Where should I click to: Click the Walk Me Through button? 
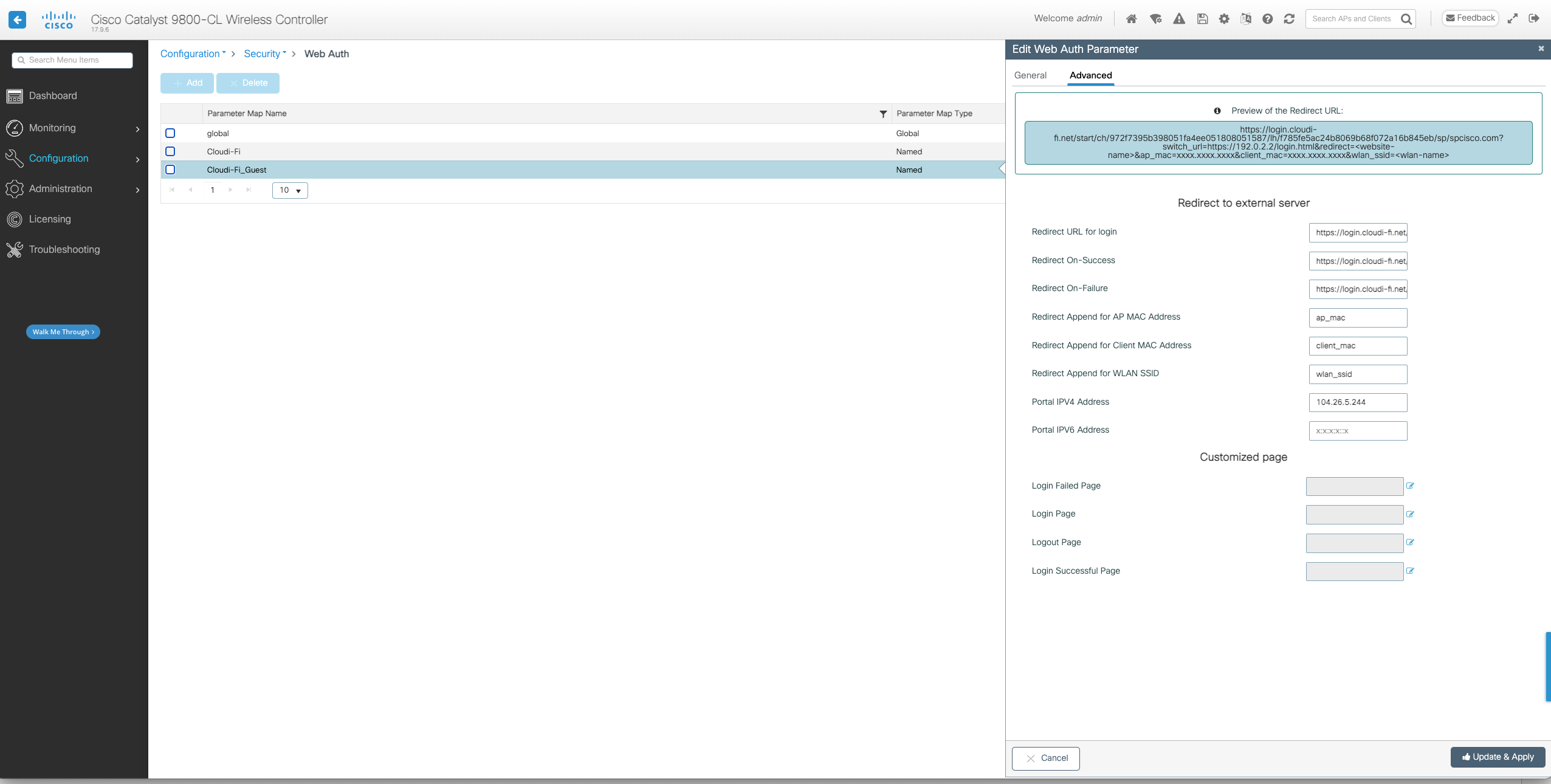point(63,332)
